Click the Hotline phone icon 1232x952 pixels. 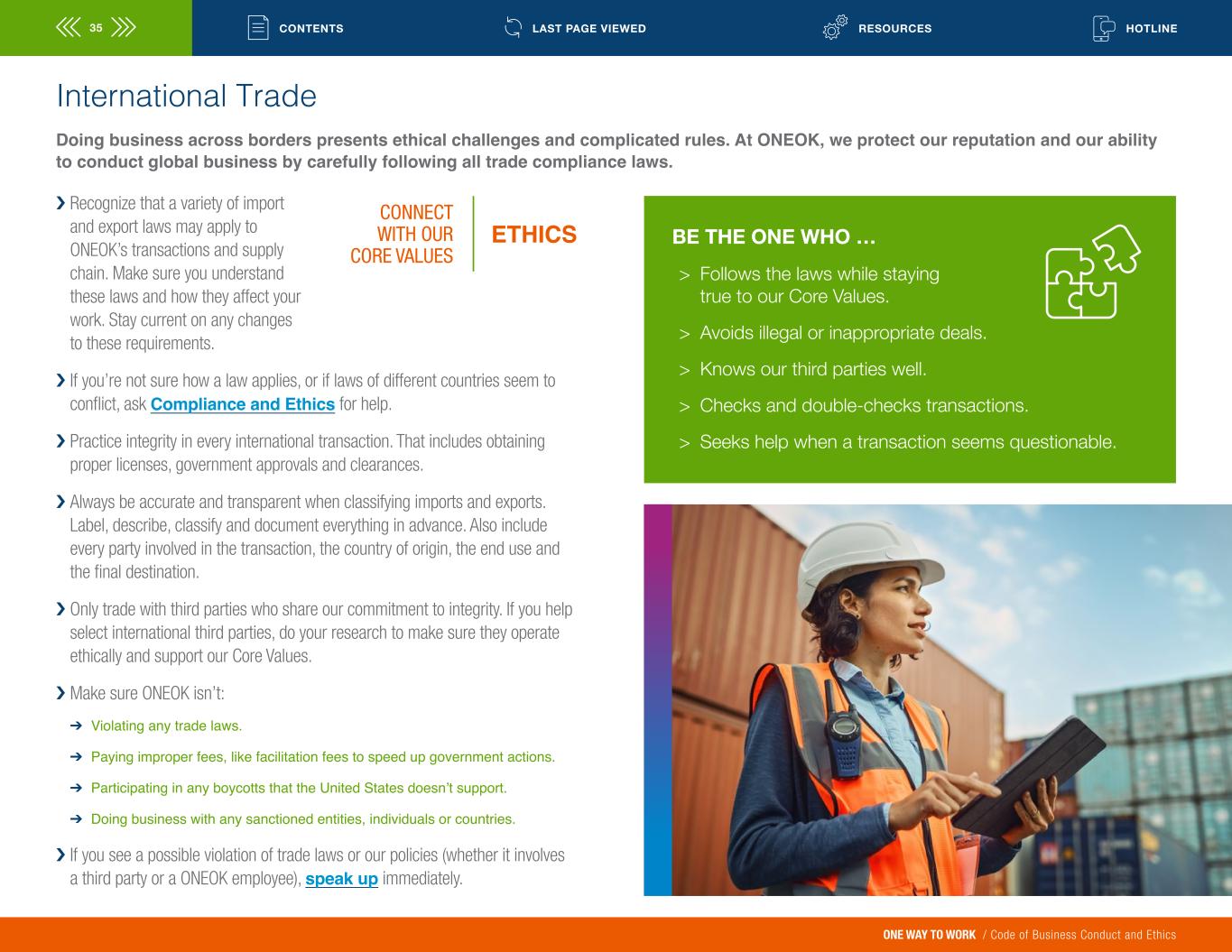coord(1104,28)
